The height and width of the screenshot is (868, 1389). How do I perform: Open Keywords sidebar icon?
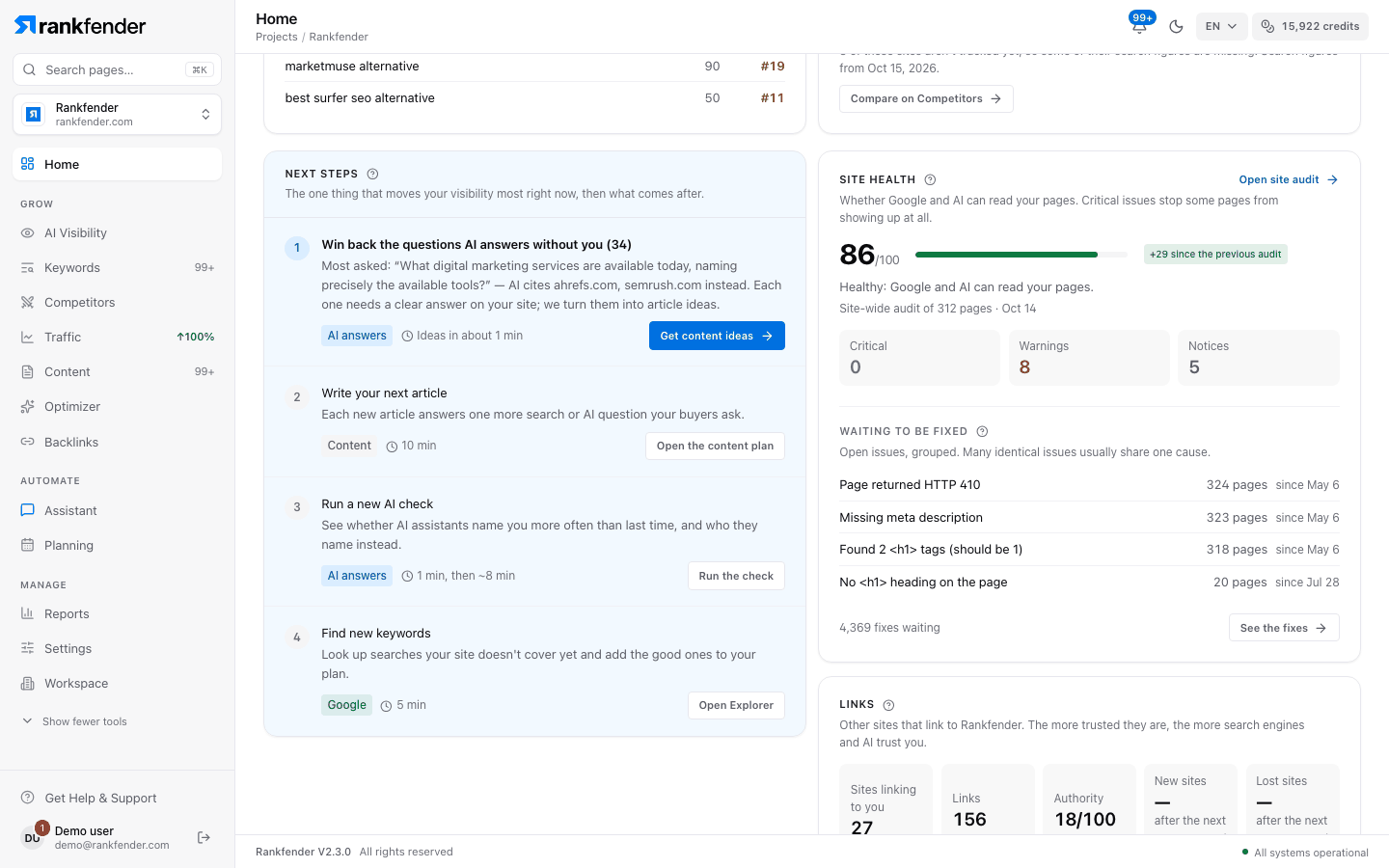click(28, 268)
